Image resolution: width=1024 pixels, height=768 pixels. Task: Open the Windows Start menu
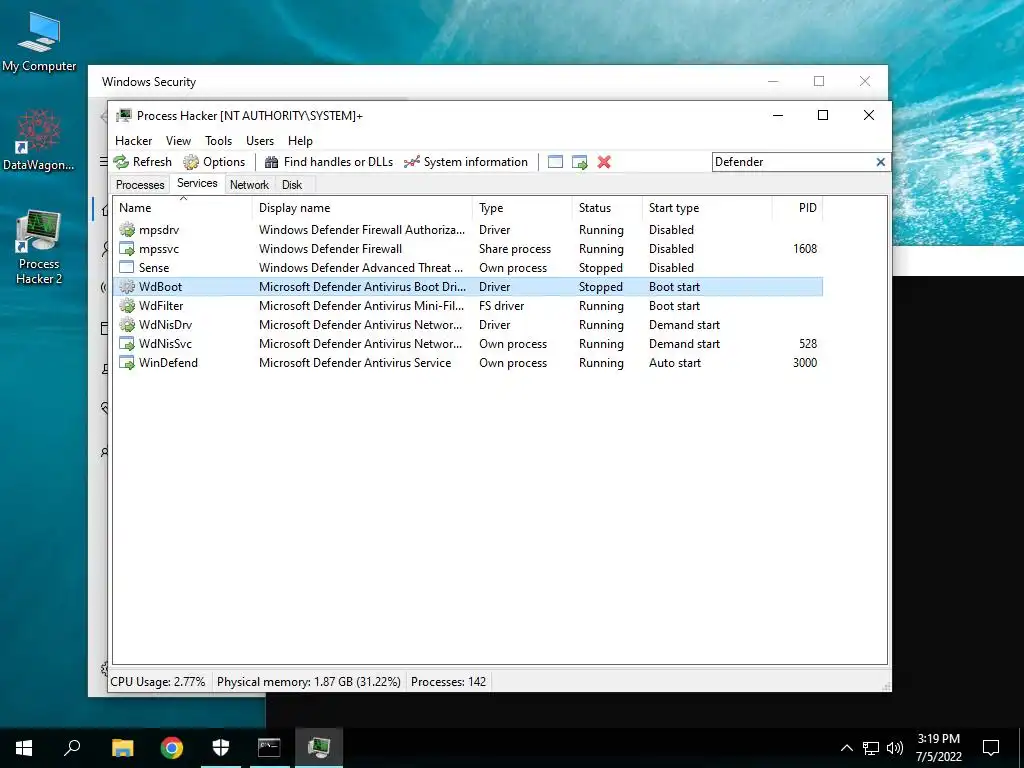(24, 748)
